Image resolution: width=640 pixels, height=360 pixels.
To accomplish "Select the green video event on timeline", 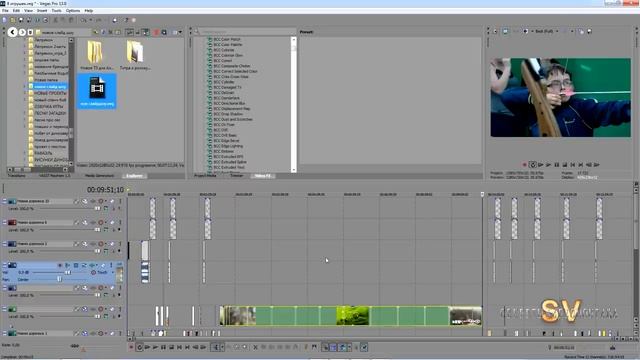I will (351, 316).
